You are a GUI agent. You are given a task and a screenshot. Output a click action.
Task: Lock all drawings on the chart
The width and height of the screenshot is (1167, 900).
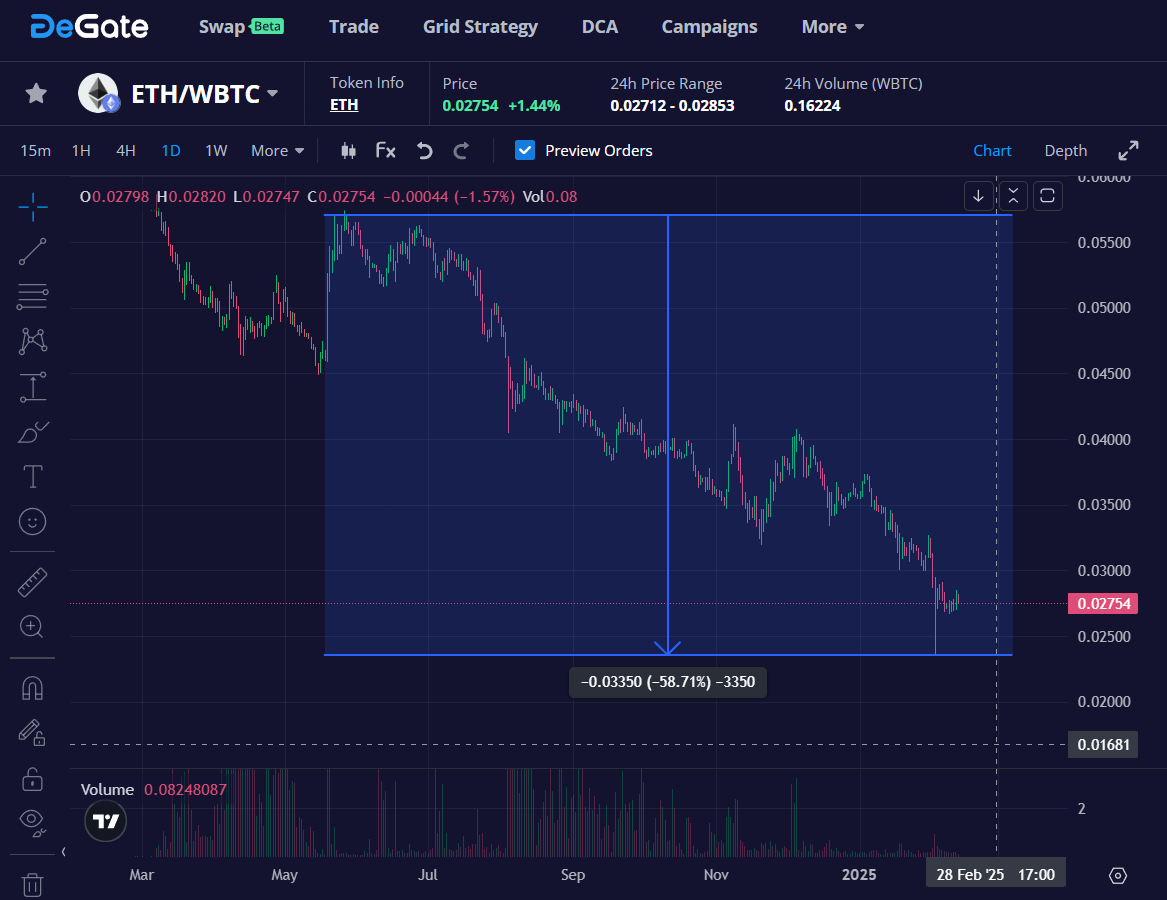coord(32,778)
